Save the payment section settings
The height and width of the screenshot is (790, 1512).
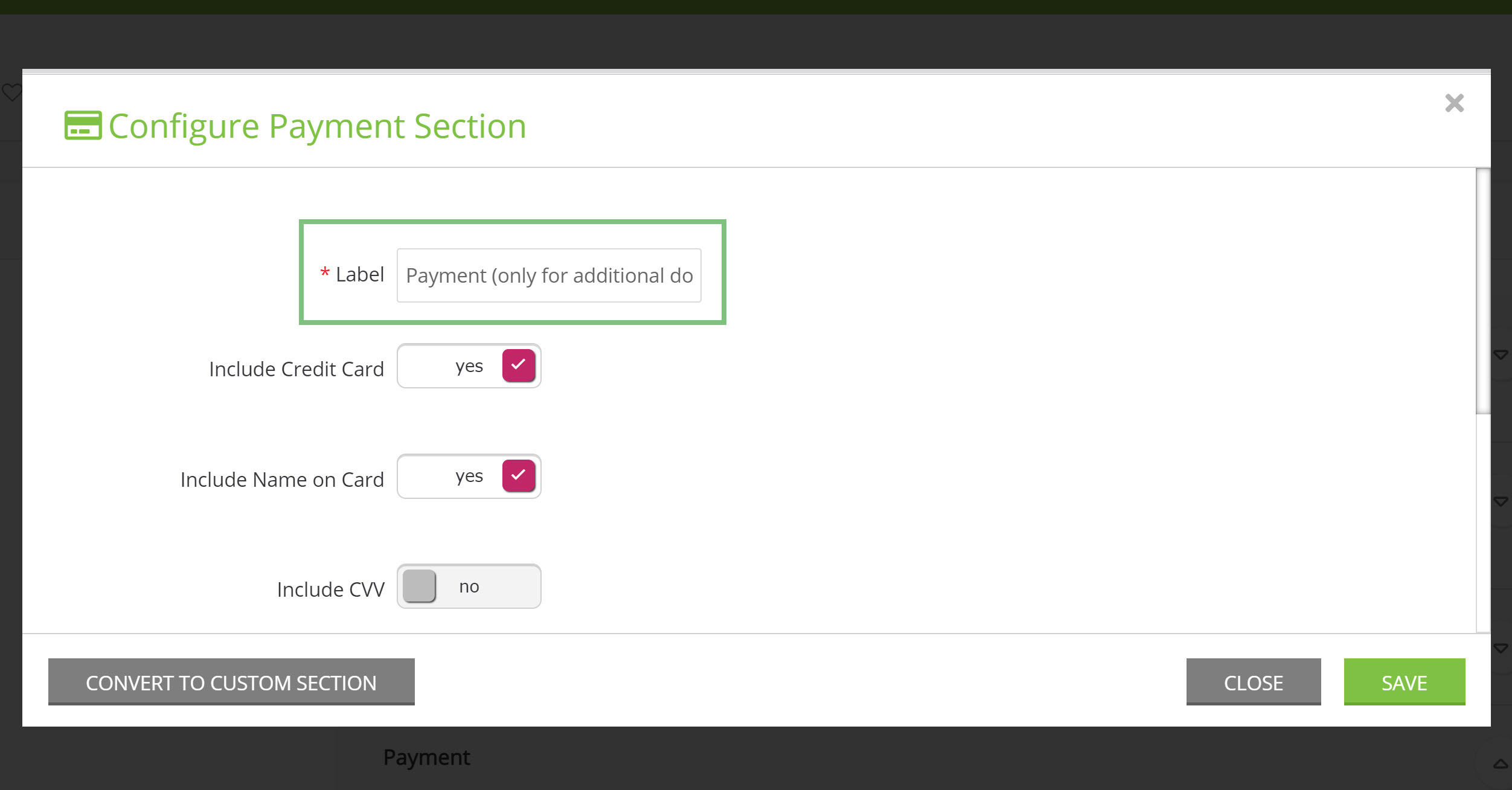[1405, 682]
